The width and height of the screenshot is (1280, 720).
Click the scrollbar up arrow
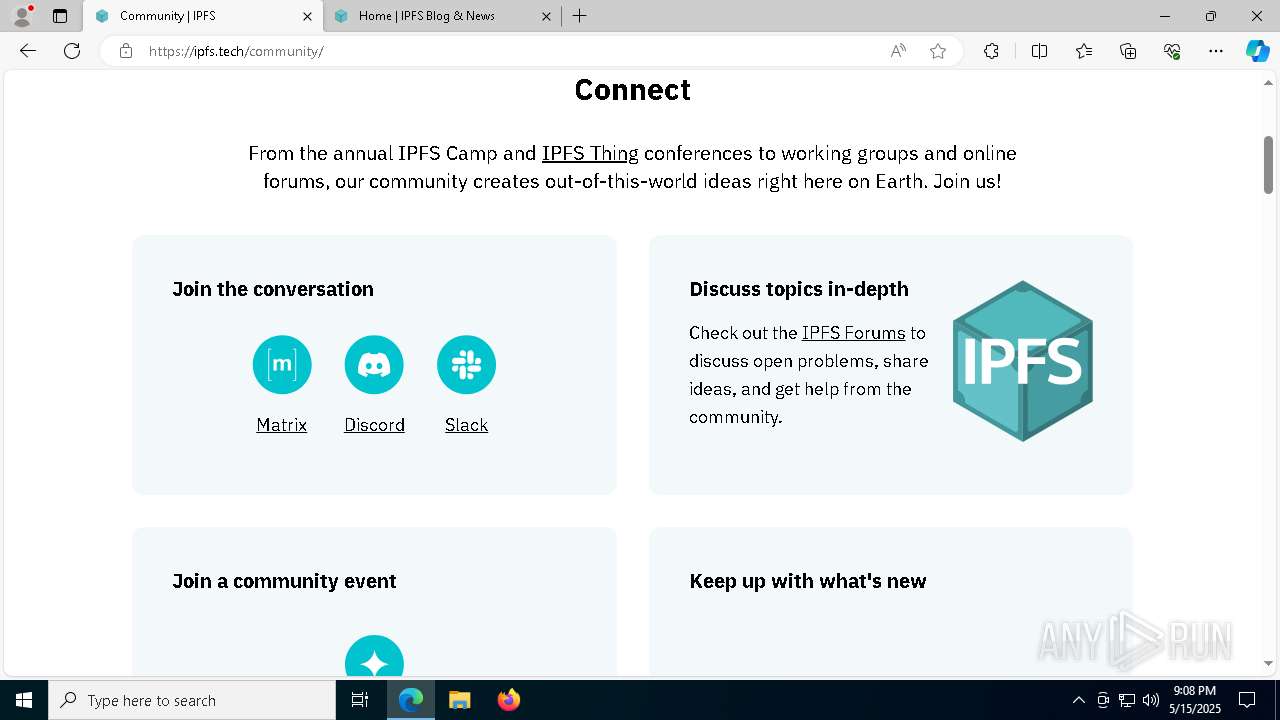coord(1268,83)
